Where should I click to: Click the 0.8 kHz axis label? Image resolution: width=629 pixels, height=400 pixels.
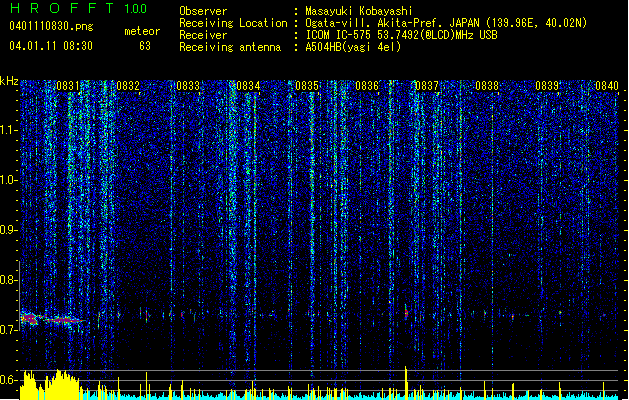coord(9,280)
